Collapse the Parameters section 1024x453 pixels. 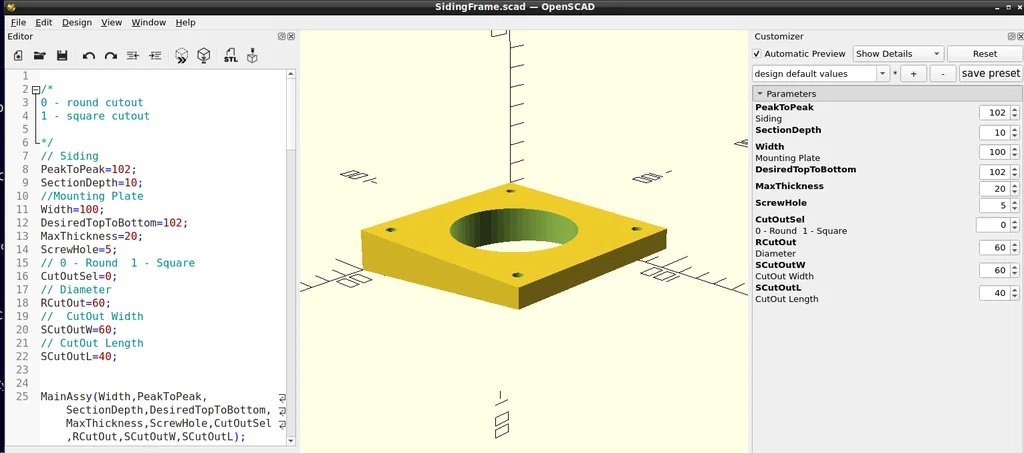pyautogui.click(x=760, y=94)
